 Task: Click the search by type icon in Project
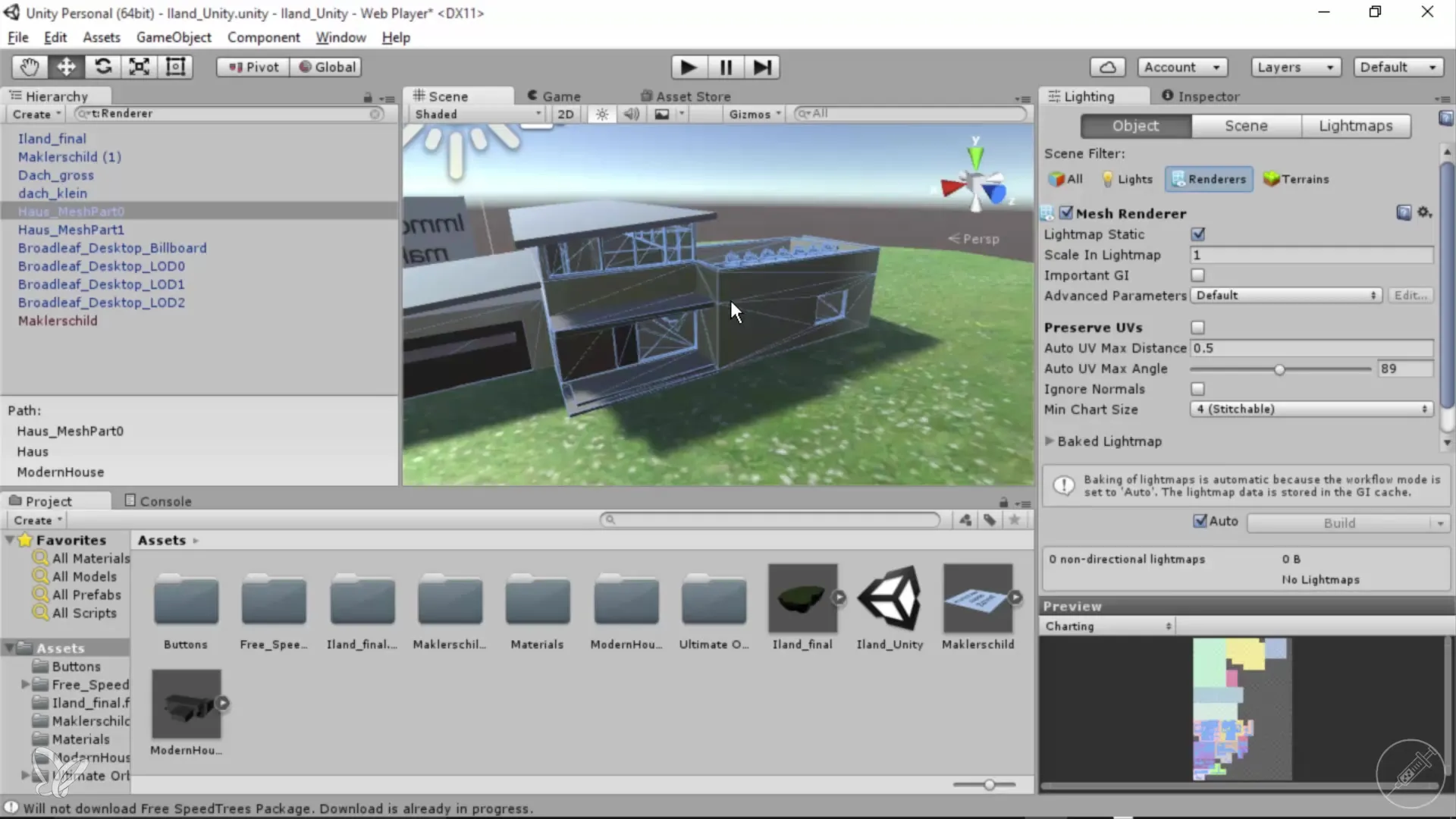coord(965,519)
